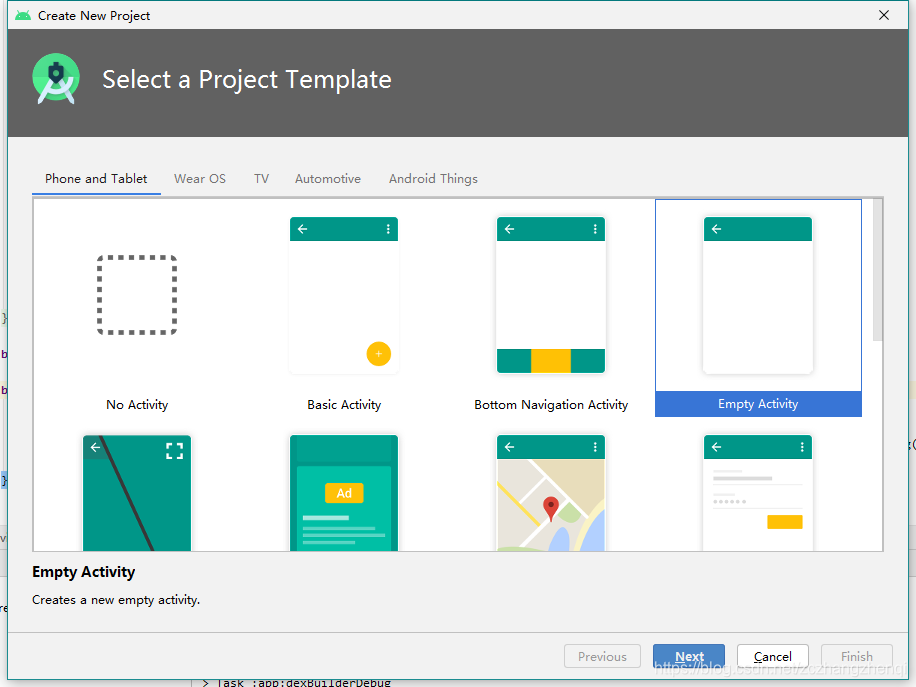Switch to the Android Things tab
916x687 pixels.
pos(433,179)
